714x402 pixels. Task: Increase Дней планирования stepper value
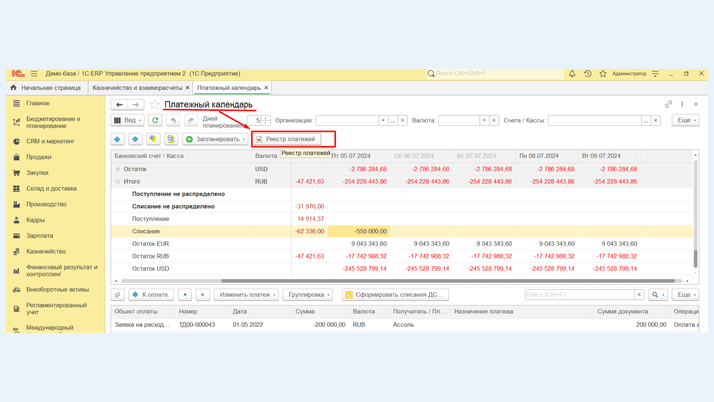point(266,118)
